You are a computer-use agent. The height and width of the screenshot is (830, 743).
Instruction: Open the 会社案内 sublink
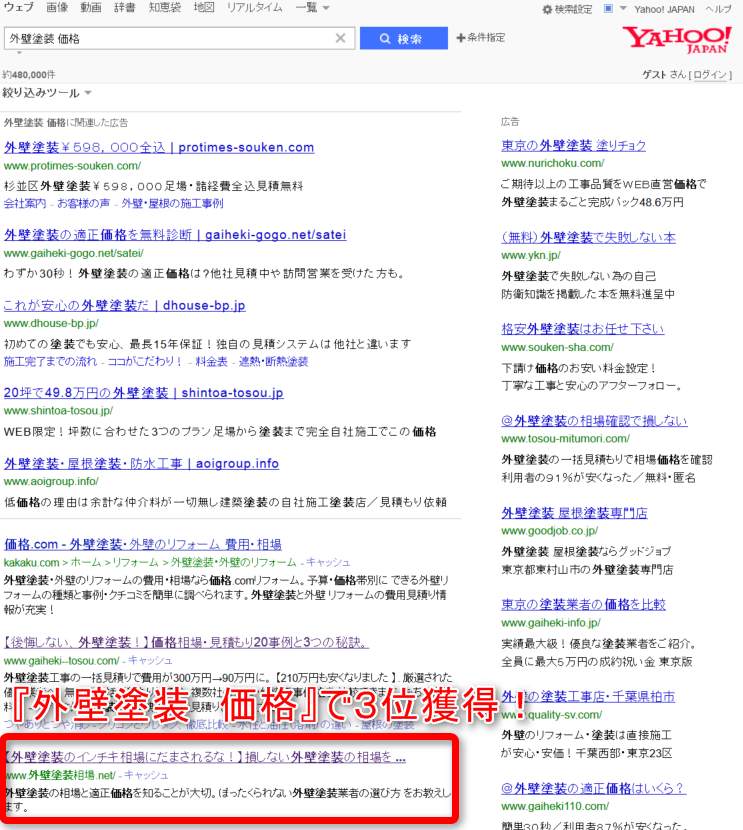coord(25,203)
